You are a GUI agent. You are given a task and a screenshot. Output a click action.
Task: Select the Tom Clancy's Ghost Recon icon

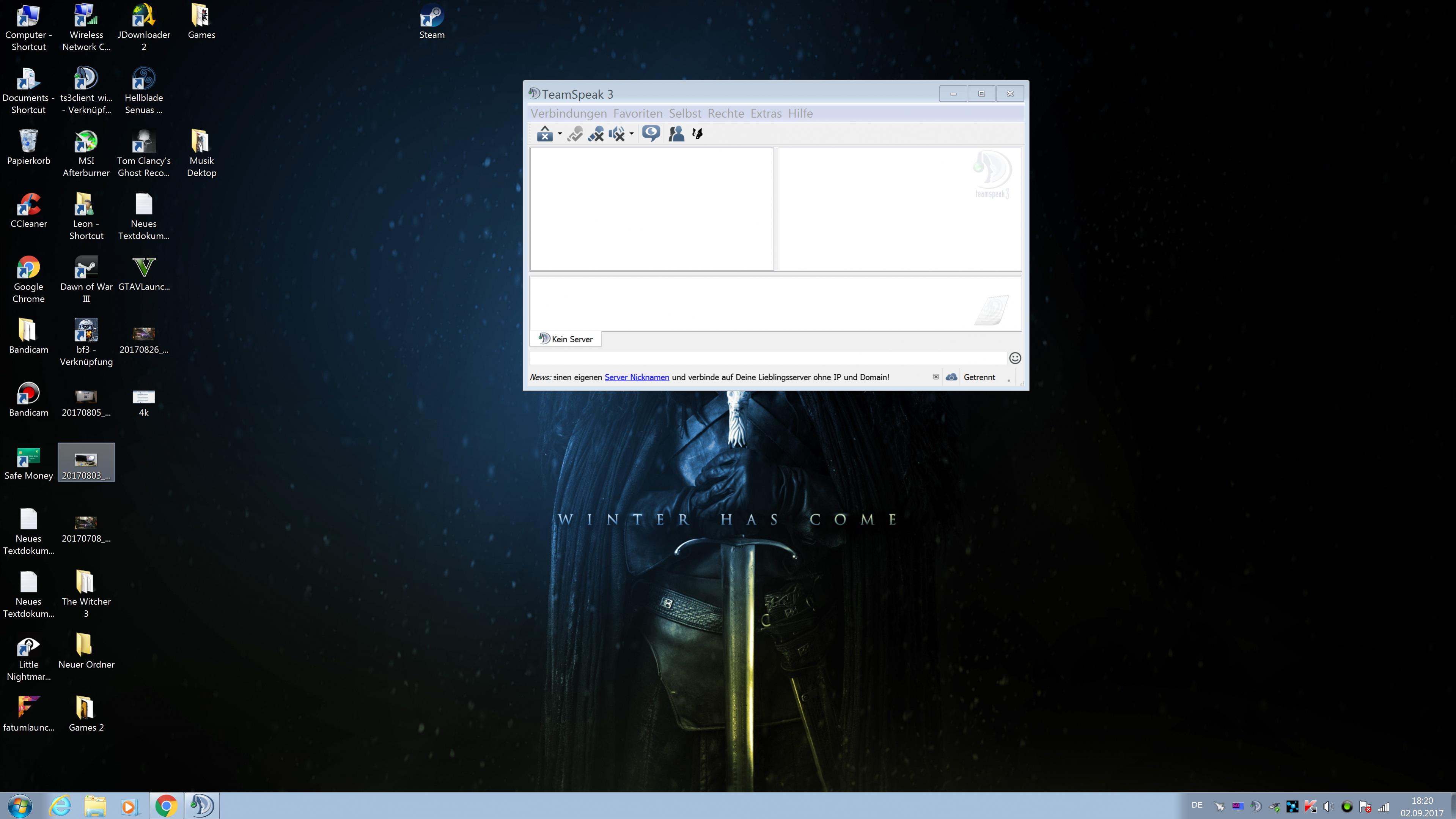click(x=143, y=154)
